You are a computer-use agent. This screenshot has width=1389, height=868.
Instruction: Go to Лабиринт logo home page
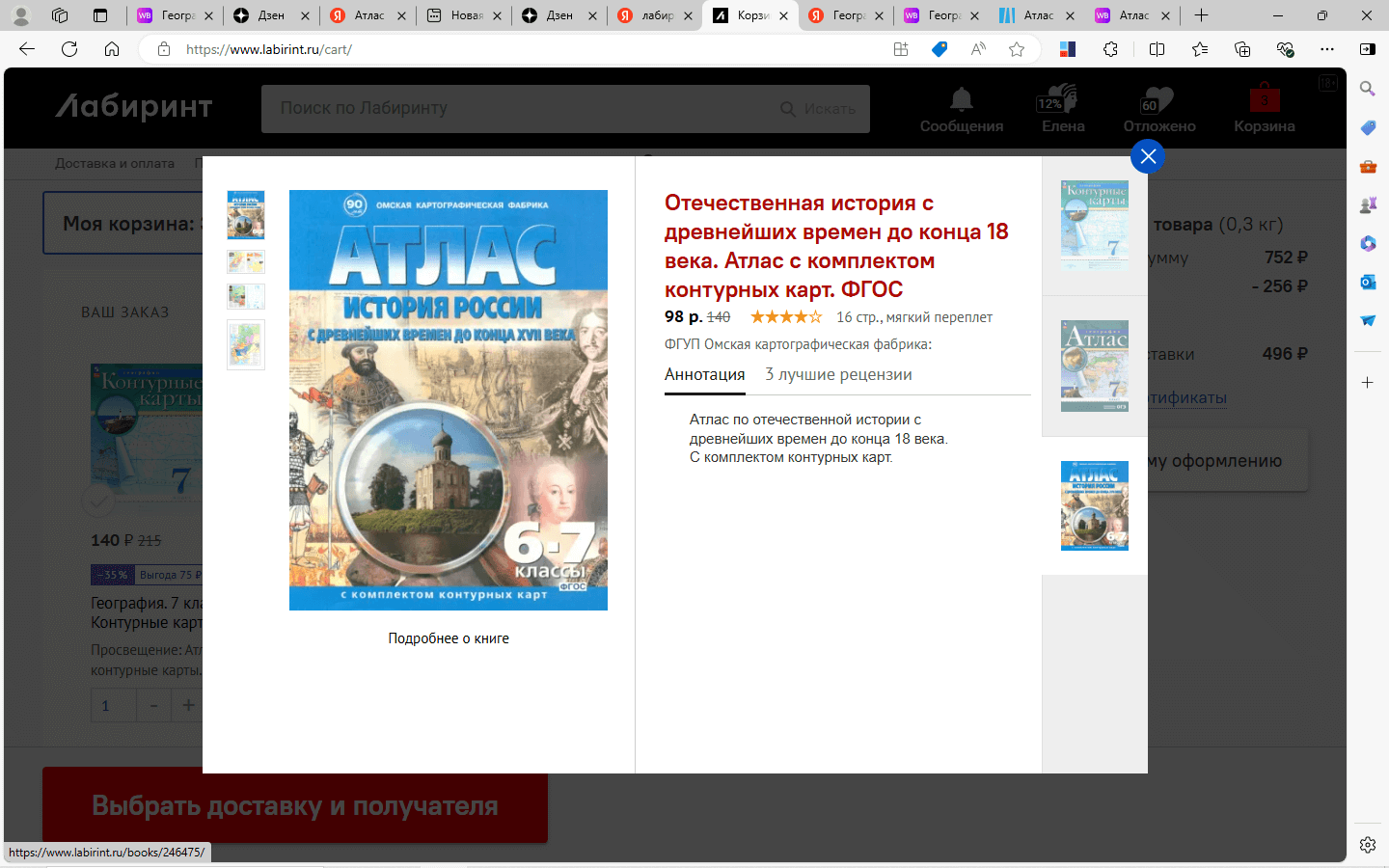coord(134,106)
